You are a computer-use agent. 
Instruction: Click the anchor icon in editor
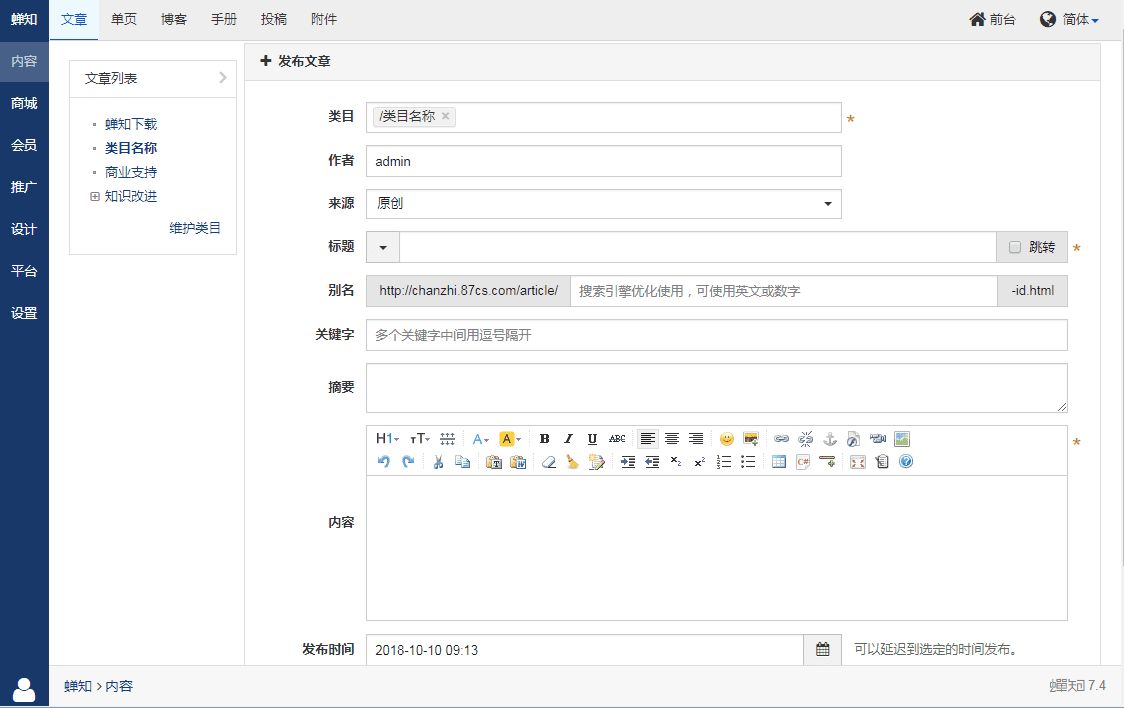pyautogui.click(x=829, y=439)
